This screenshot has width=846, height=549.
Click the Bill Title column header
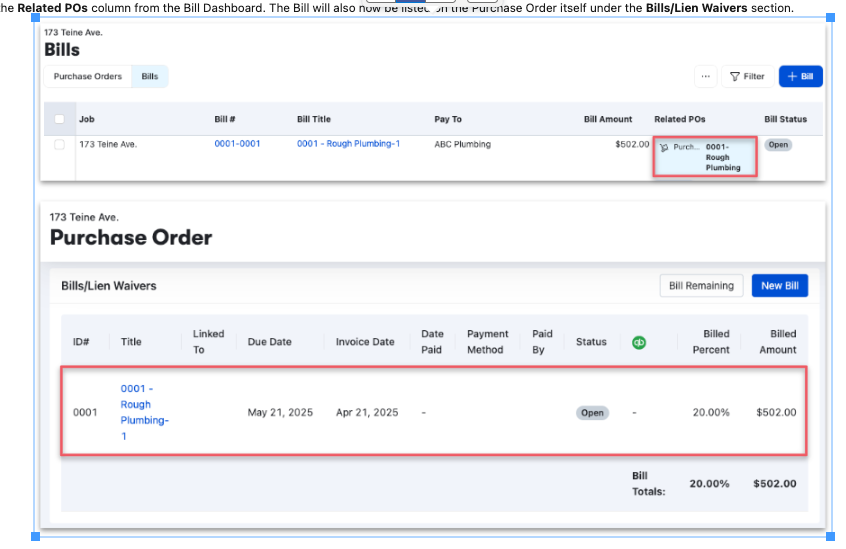coord(313,119)
